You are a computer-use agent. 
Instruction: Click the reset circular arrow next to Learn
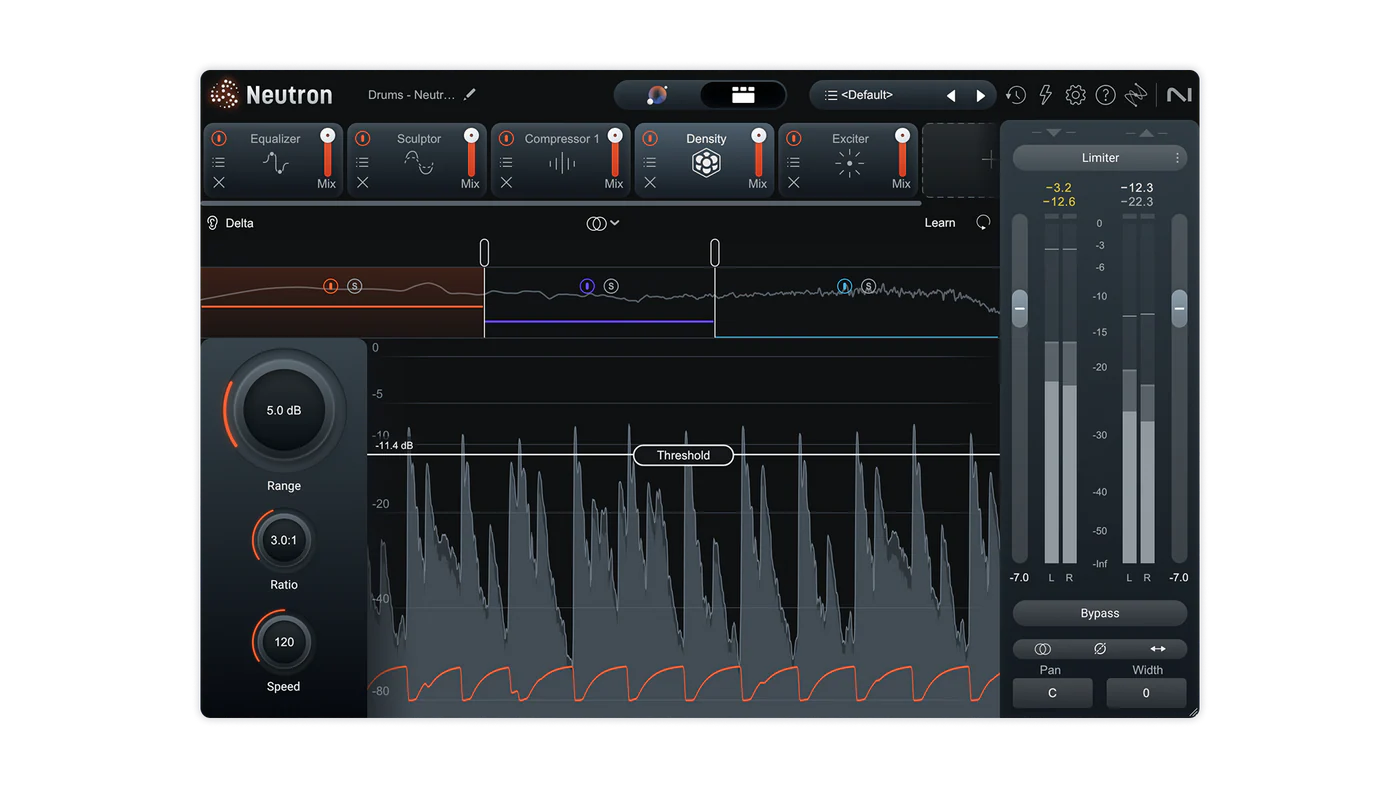(983, 223)
